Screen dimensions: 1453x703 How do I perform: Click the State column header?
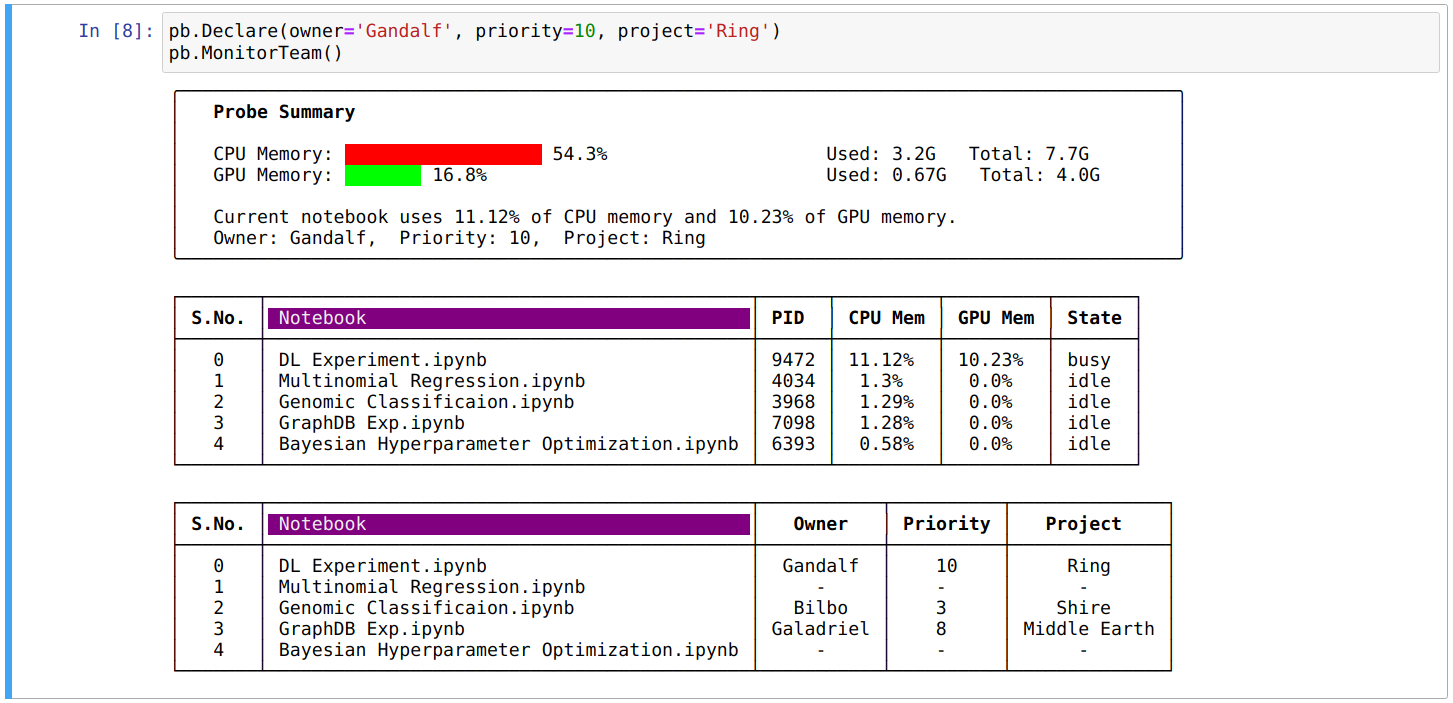(1094, 317)
